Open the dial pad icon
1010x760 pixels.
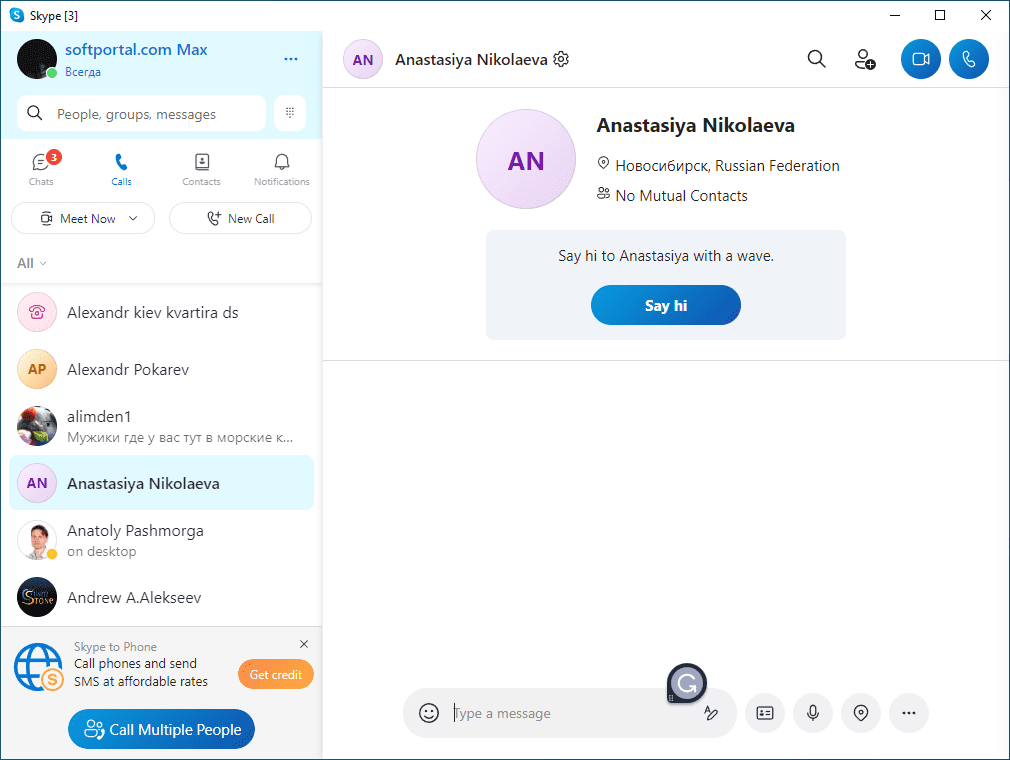click(290, 113)
